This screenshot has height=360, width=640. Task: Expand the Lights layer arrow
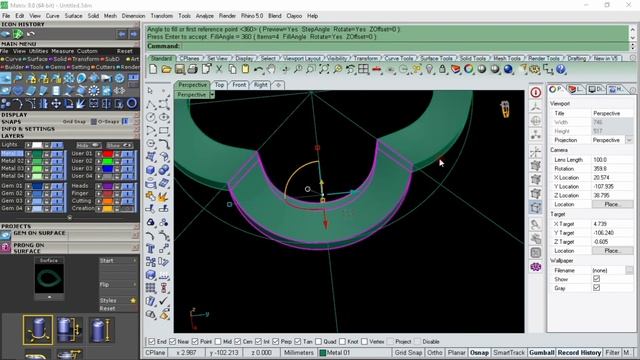click(28, 145)
